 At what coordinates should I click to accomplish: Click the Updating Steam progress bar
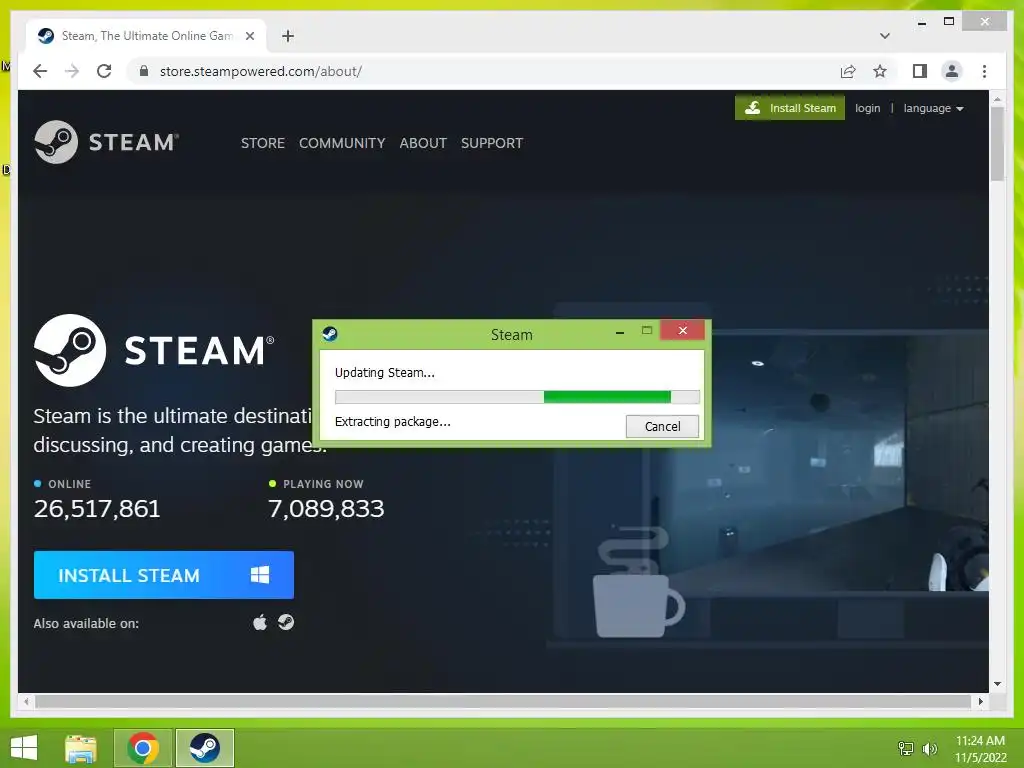click(x=517, y=397)
